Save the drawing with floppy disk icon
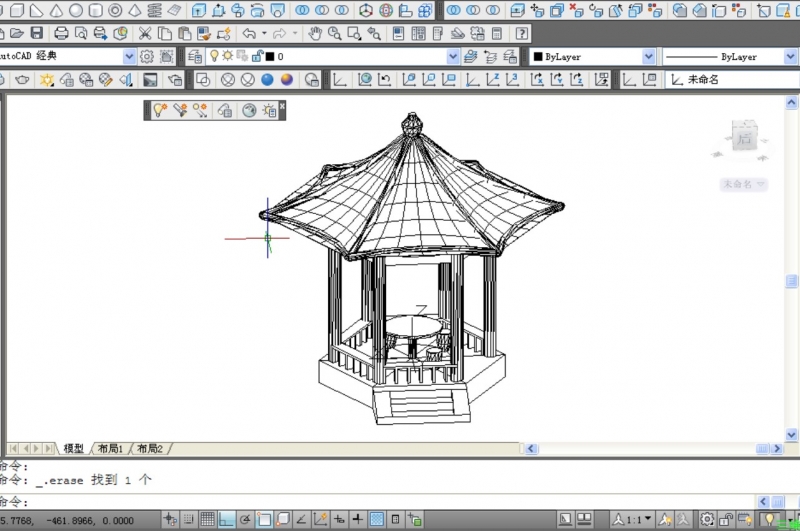Image resolution: width=800 pixels, height=531 pixels. 37,34
